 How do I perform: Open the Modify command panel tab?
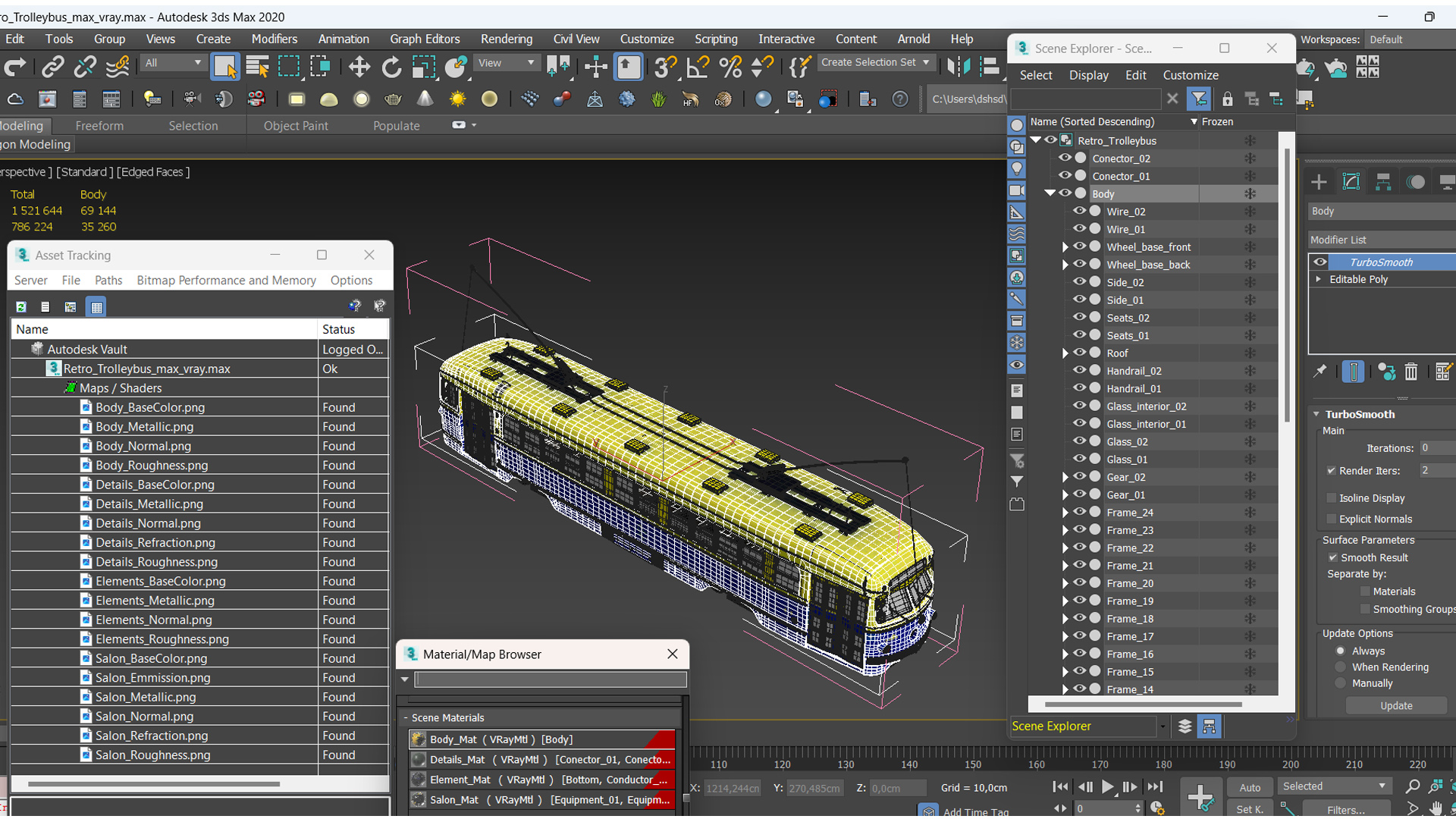point(1351,182)
